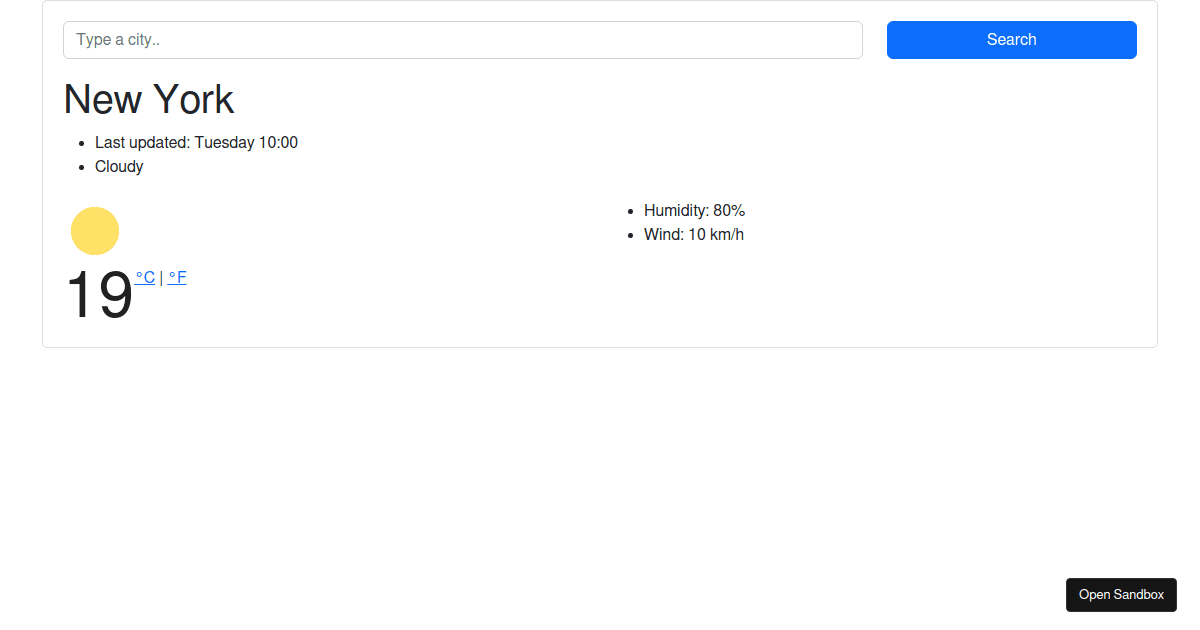Select the 80% humidity value
This screenshot has width=1200, height=630.
coord(729,211)
